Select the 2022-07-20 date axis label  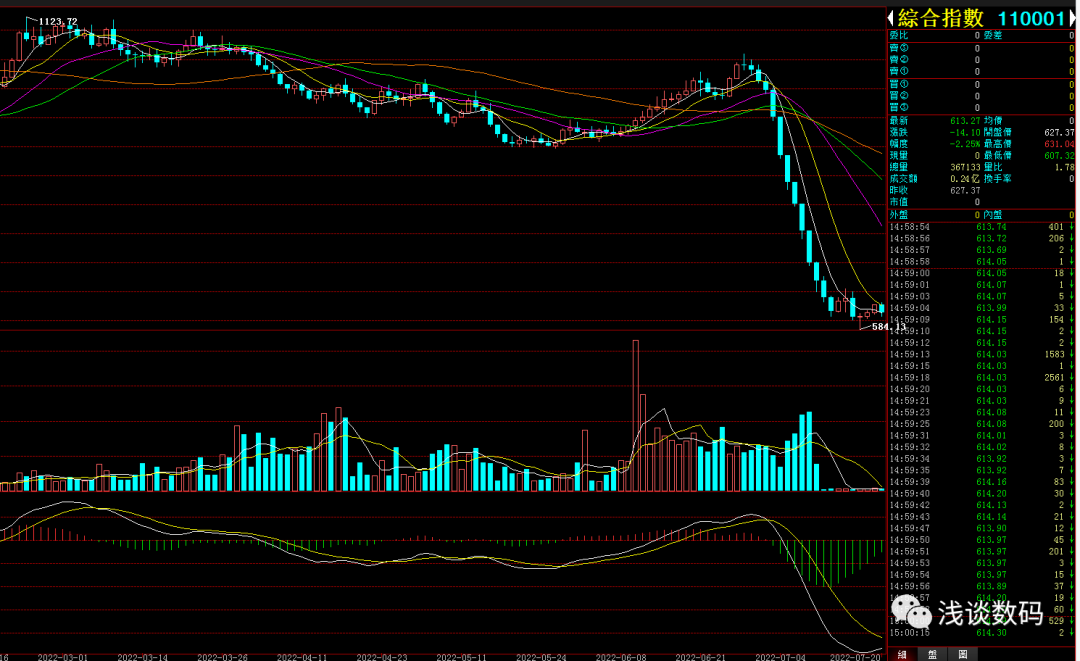point(855,657)
